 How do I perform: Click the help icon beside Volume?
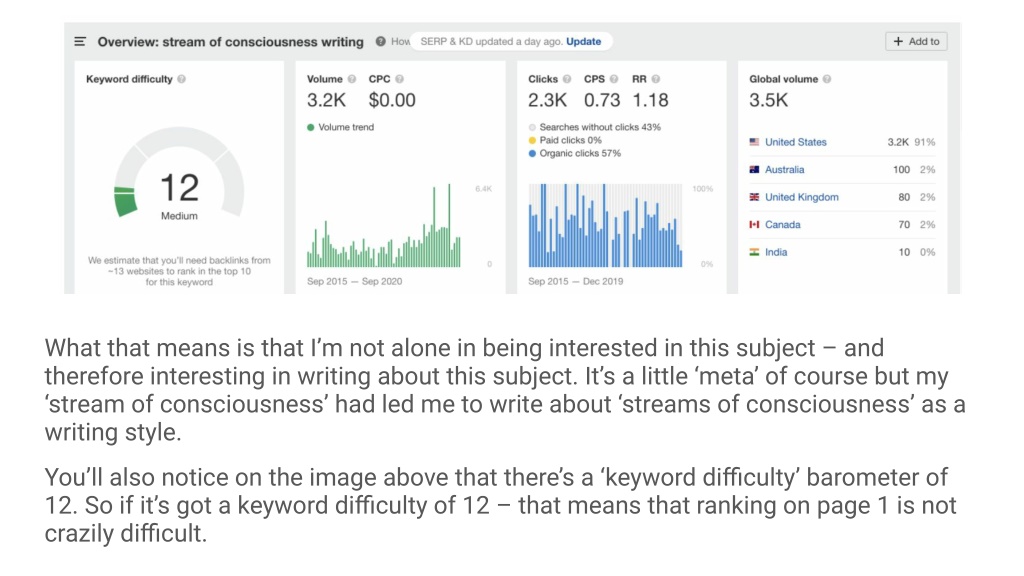352,79
